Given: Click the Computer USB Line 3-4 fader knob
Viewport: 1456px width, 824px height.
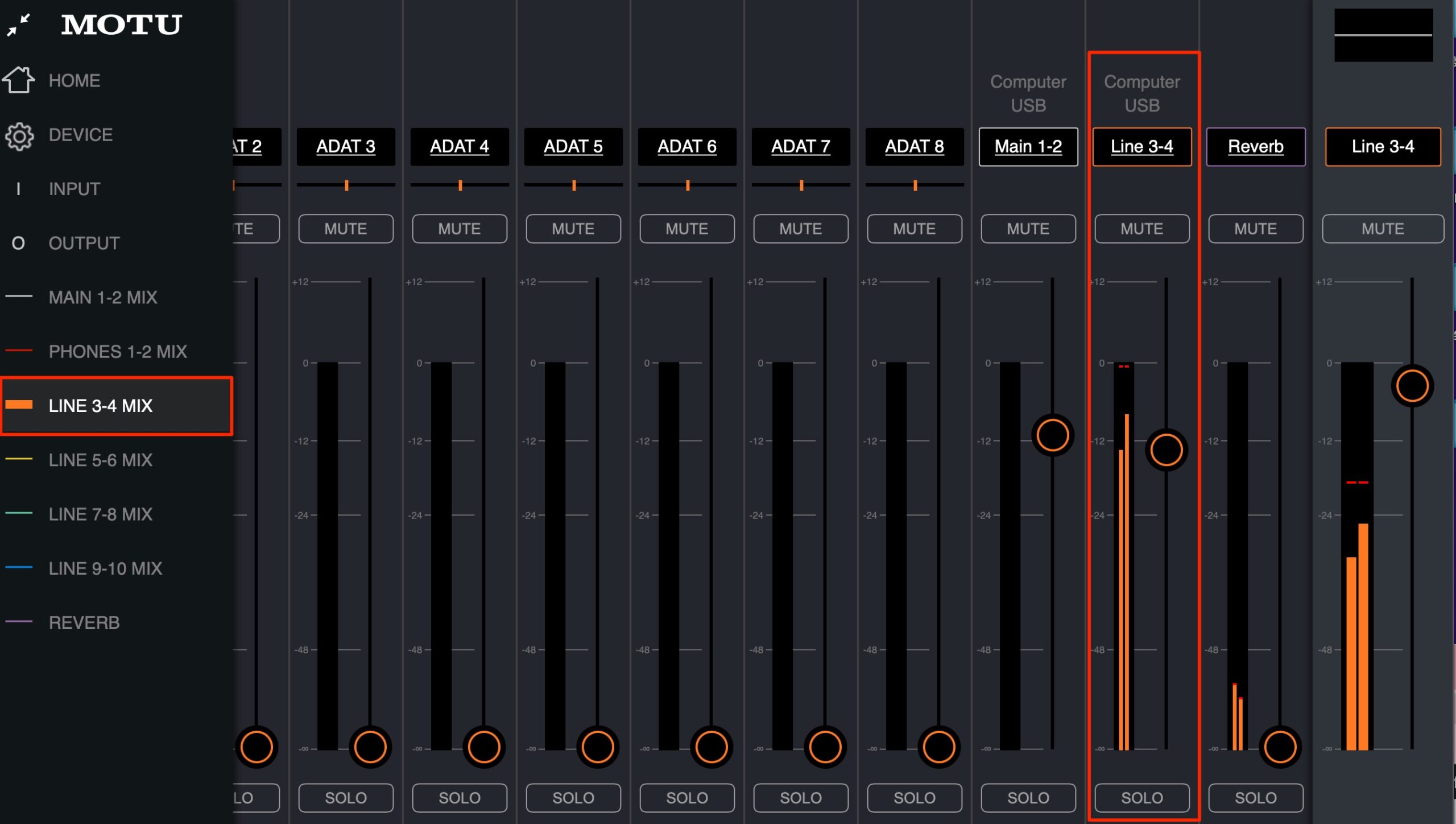Looking at the screenshot, I should click(1167, 450).
